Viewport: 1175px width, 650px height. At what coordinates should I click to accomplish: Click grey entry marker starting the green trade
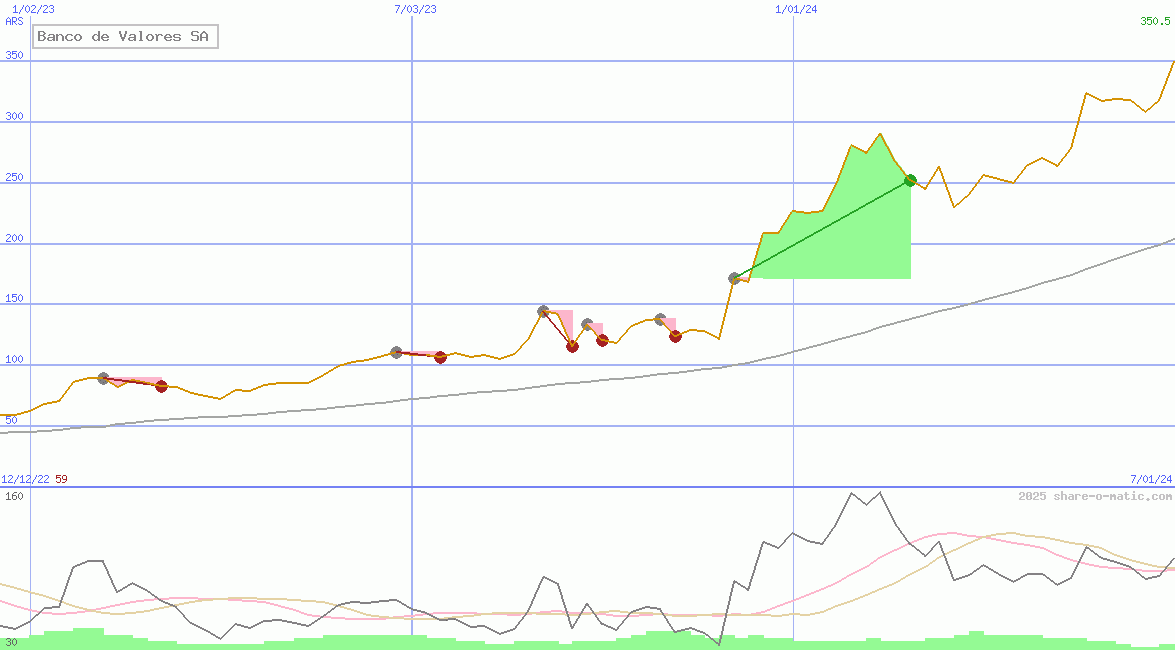click(734, 278)
